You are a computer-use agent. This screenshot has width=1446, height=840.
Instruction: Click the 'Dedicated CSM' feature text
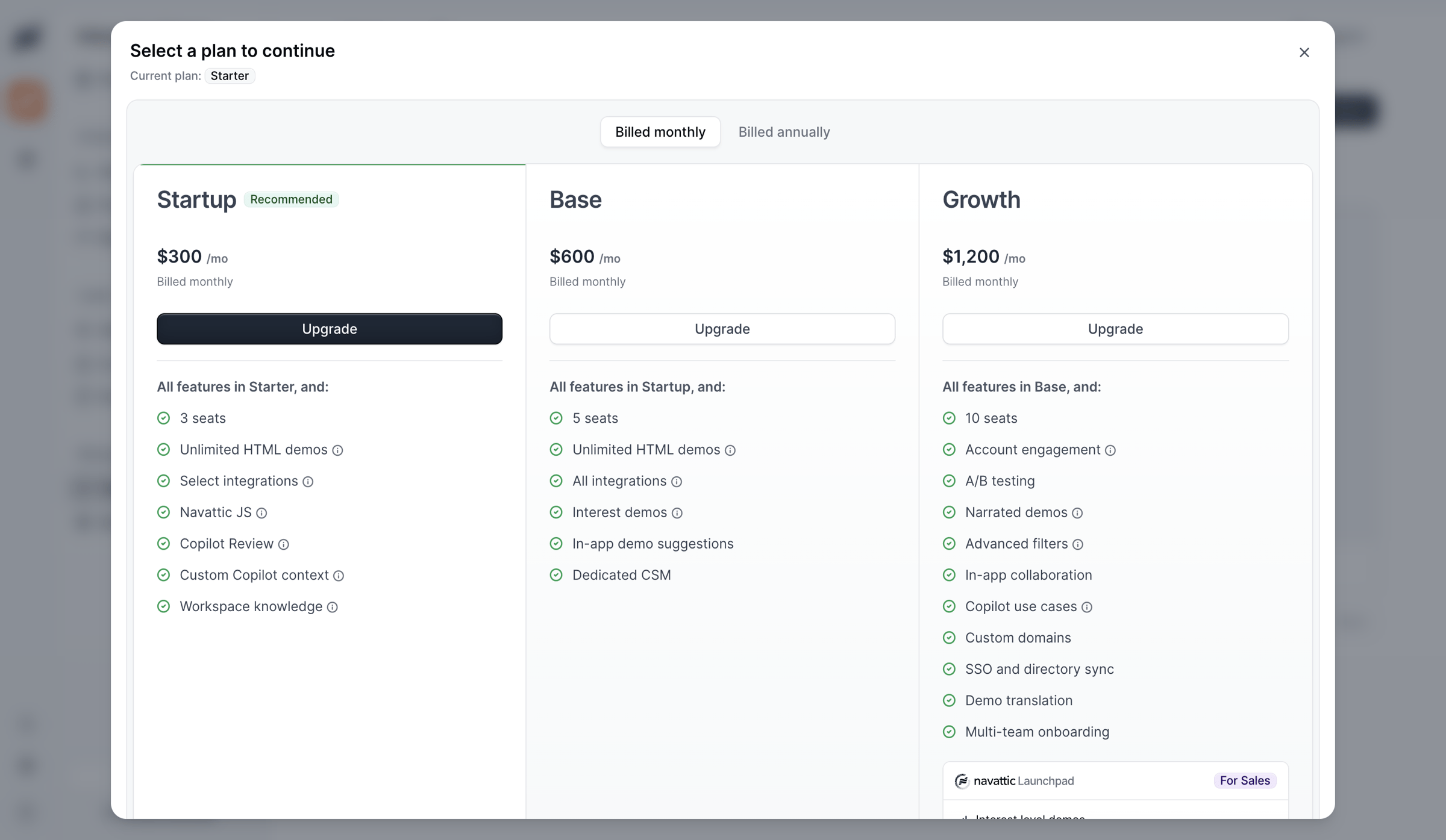[622, 575]
